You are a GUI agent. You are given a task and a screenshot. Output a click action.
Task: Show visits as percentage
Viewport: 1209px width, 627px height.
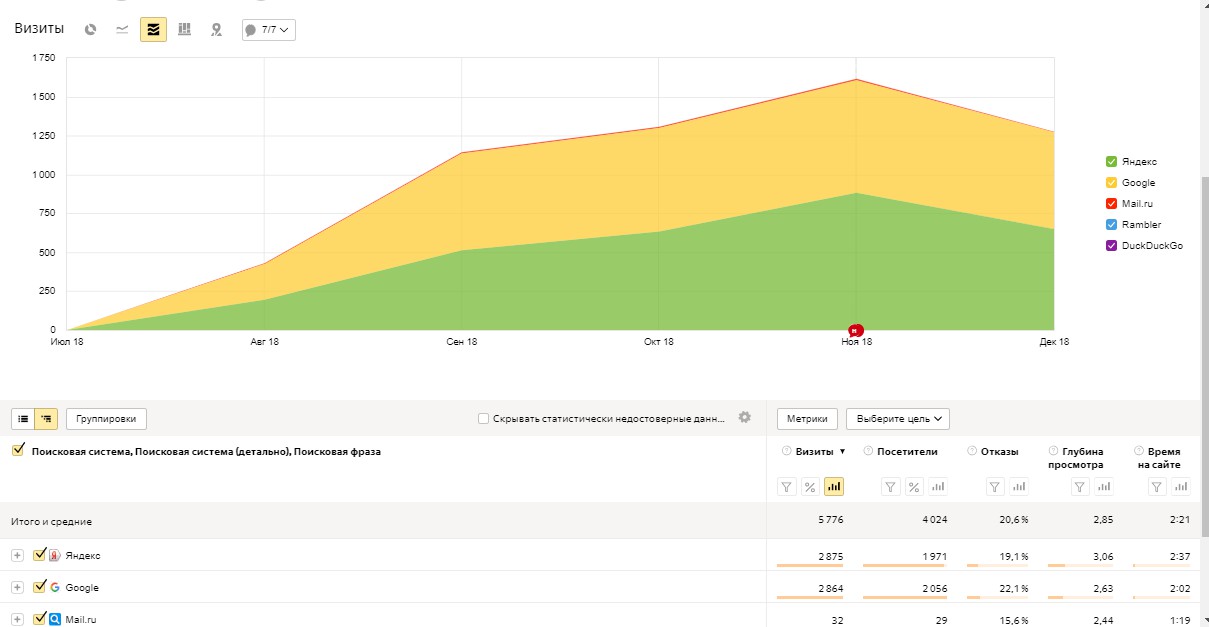[810, 487]
